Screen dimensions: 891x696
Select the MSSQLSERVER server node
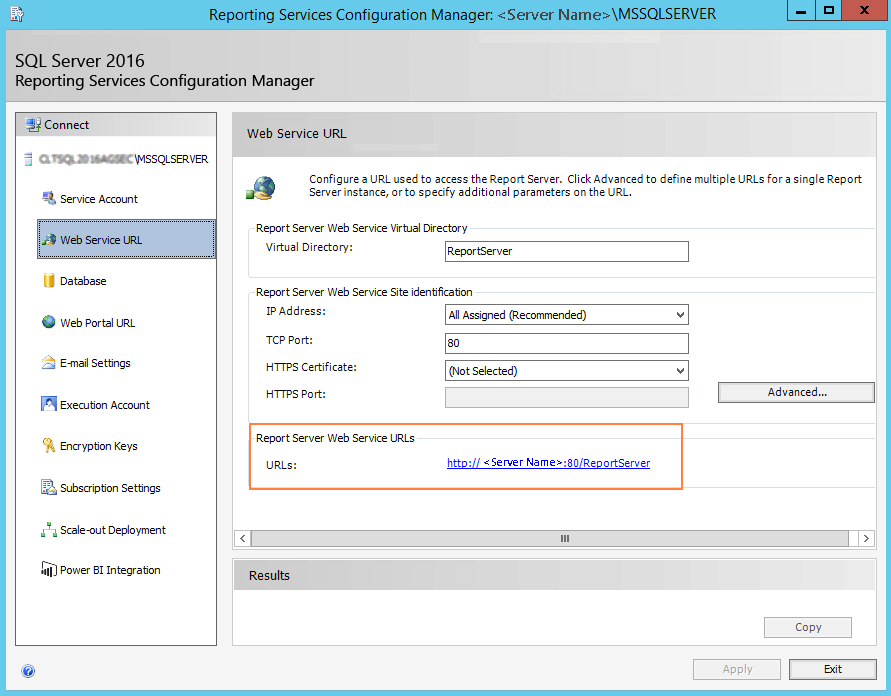[124, 159]
